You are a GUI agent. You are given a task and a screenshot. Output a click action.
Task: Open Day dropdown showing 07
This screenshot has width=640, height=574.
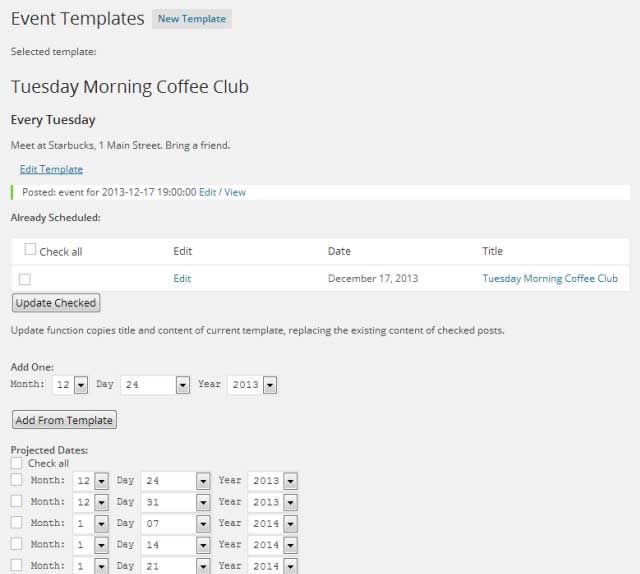[176, 523]
